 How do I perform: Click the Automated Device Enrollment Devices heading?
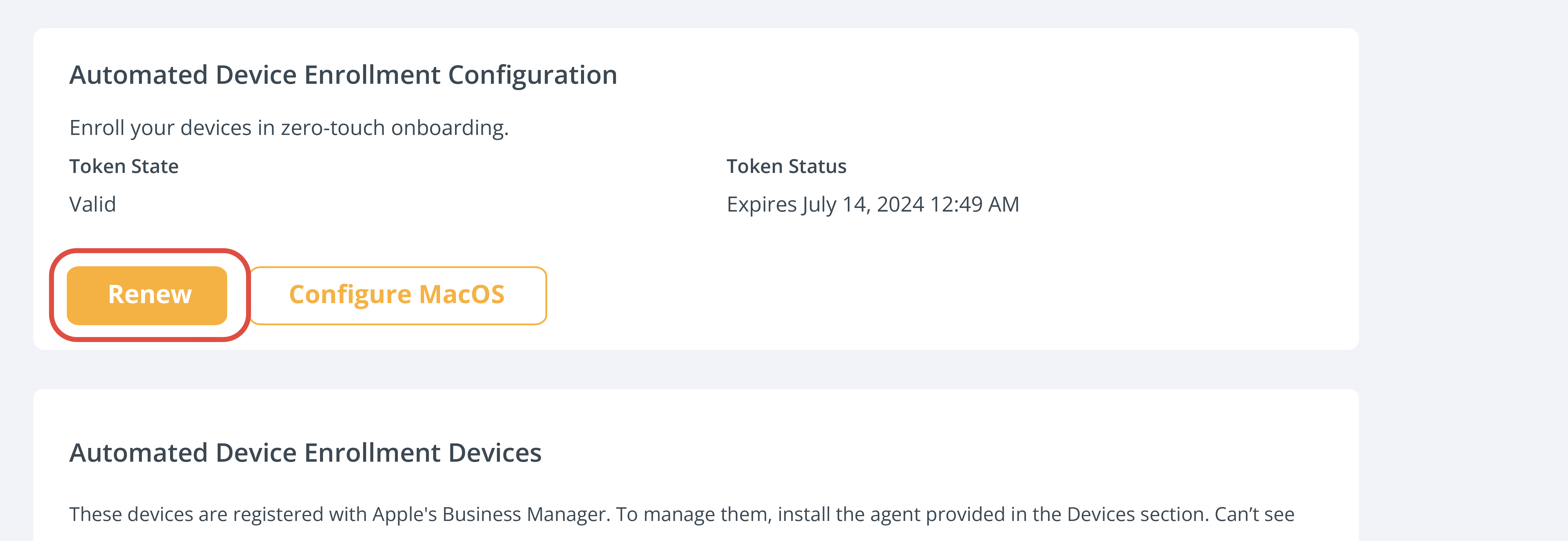305,453
